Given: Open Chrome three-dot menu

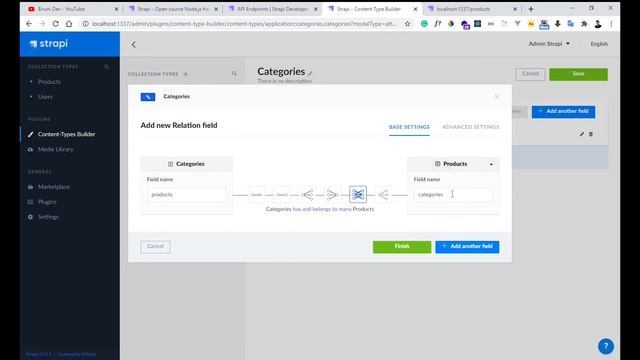Looking at the screenshot, I should 611,24.
